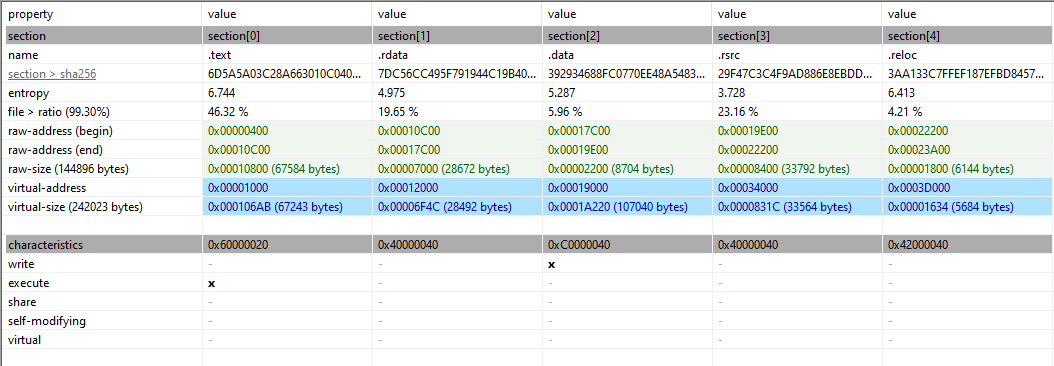Select file ratio 46.32 % cell
Screen dimensions: 1054x366
[x=287, y=112]
